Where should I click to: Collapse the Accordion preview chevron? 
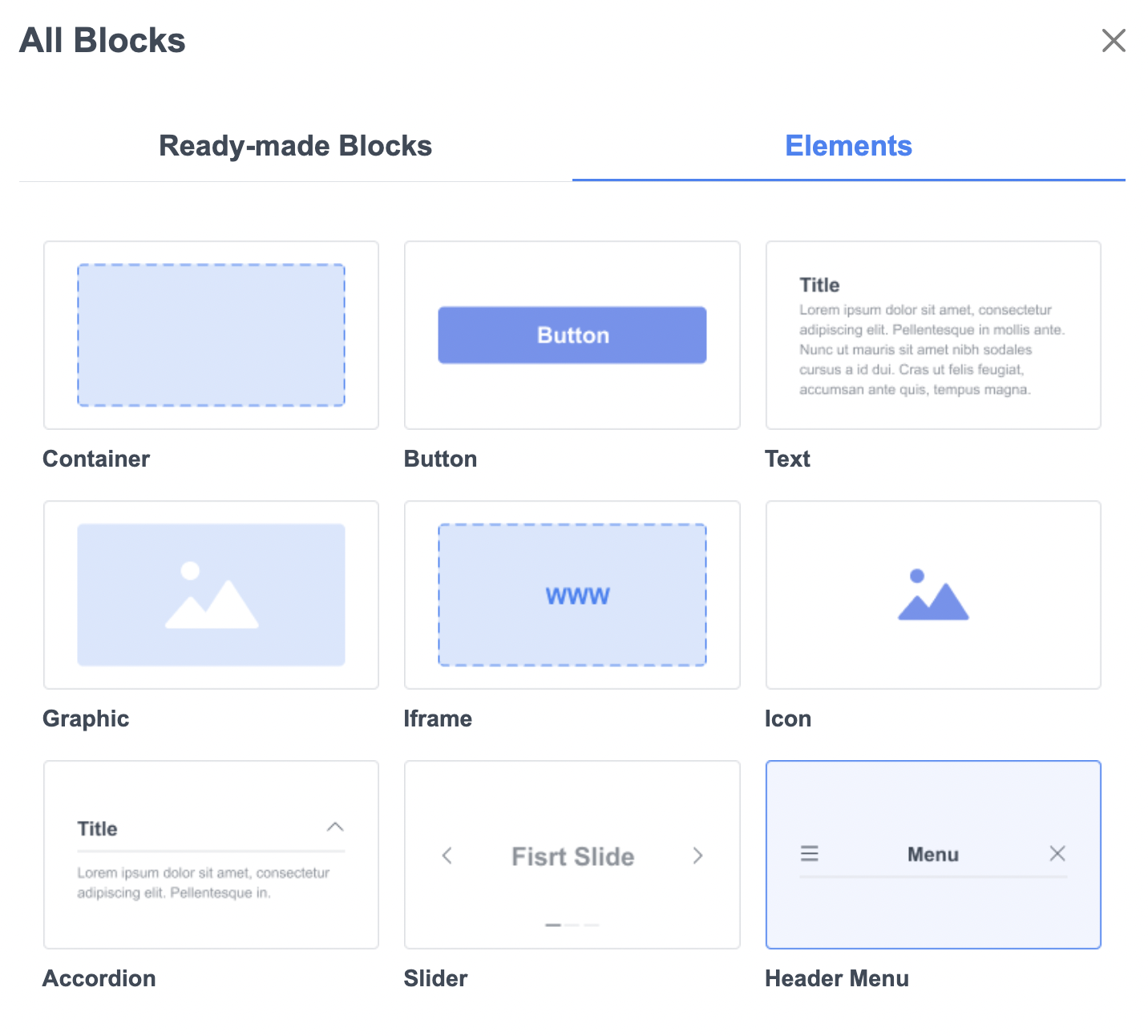coord(335,827)
